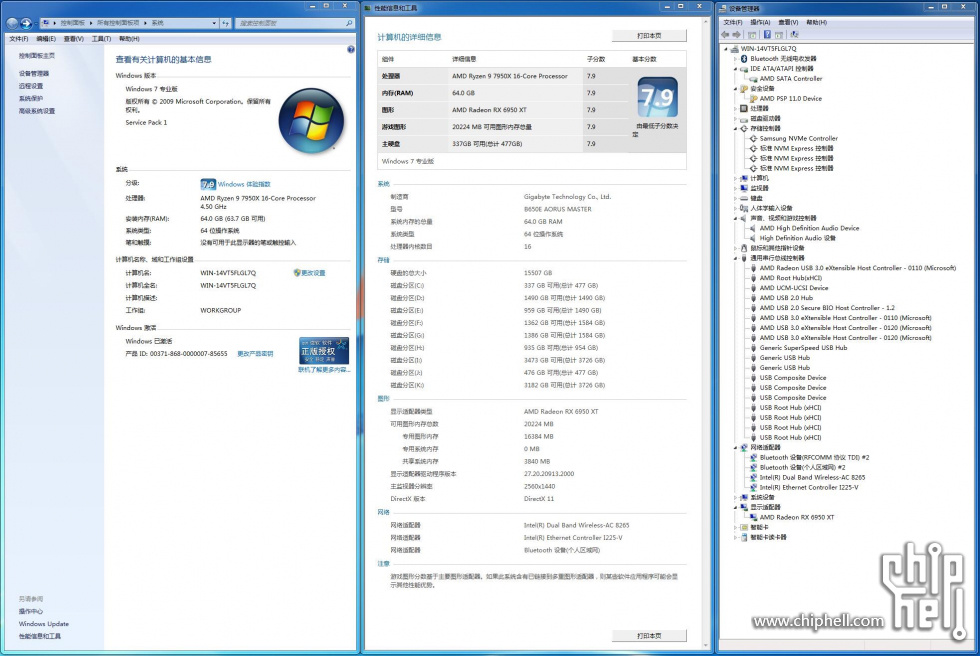Collapse the 存储控制器 node
The height and width of the screenshot is (656, 980).
[x=736, y=129]
